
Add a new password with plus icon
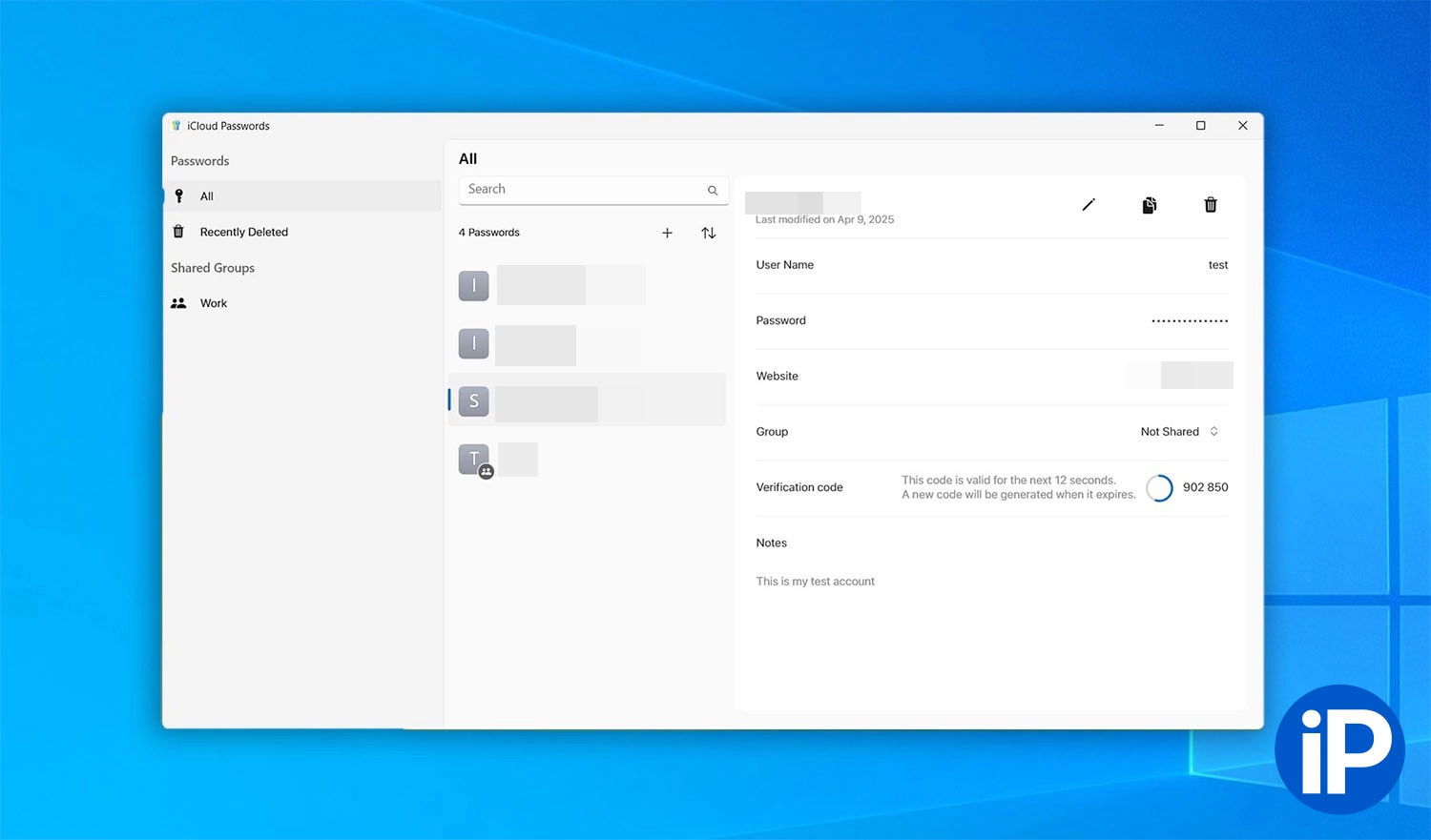pos(667,233)
